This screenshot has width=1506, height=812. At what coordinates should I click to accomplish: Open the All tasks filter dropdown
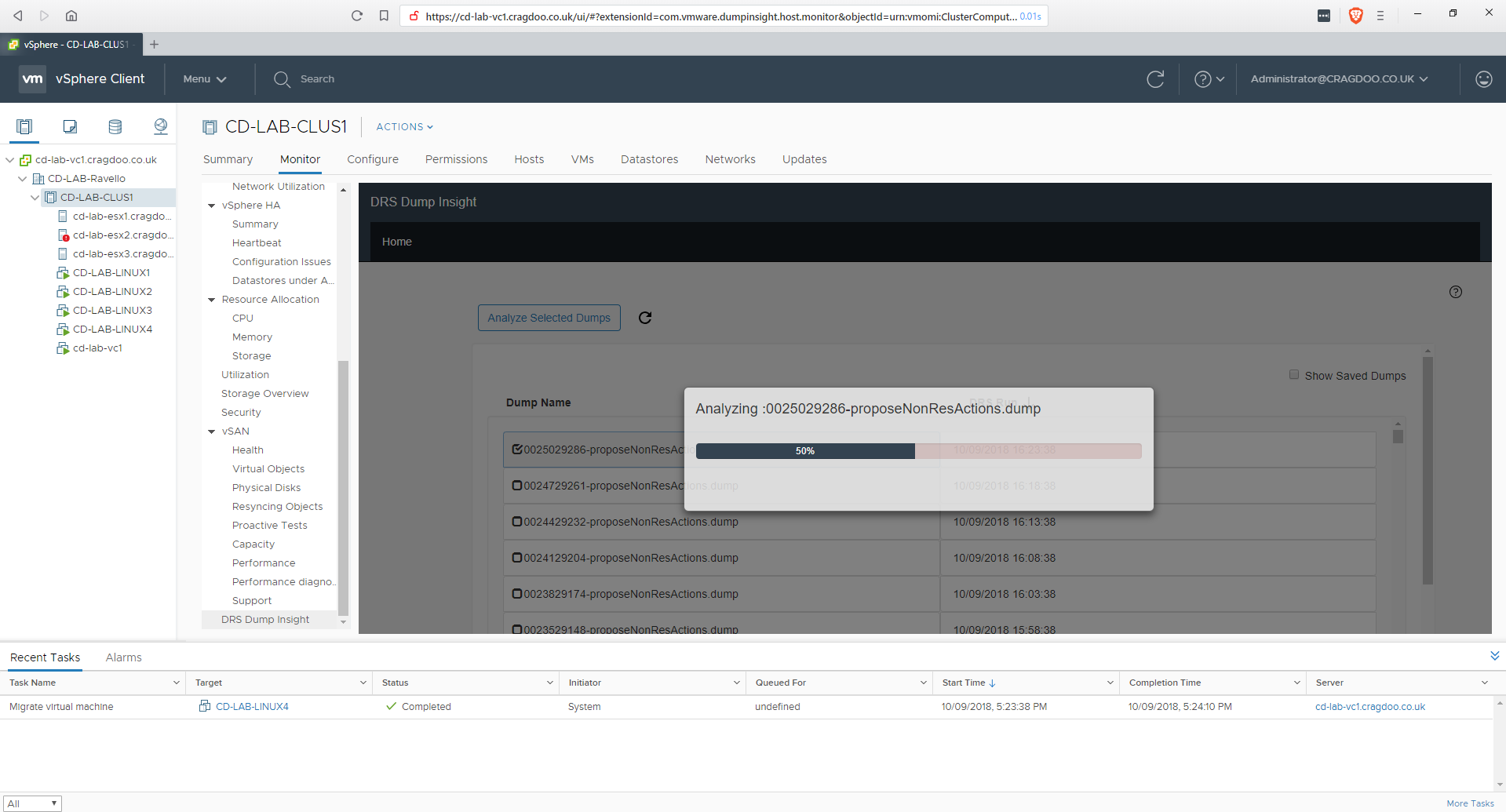[32, 803]
